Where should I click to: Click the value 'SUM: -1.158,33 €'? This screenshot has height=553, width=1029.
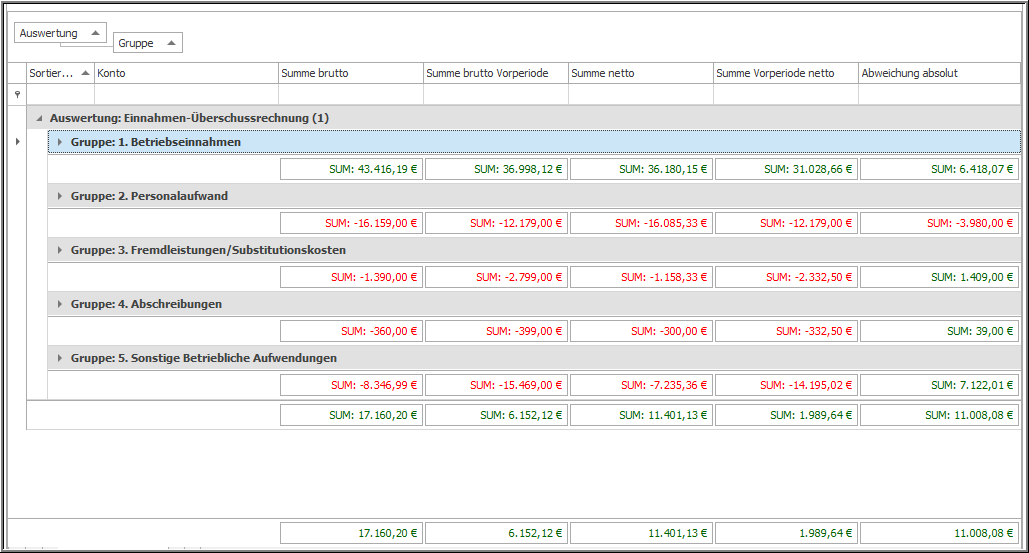click(x=664, y=277)
